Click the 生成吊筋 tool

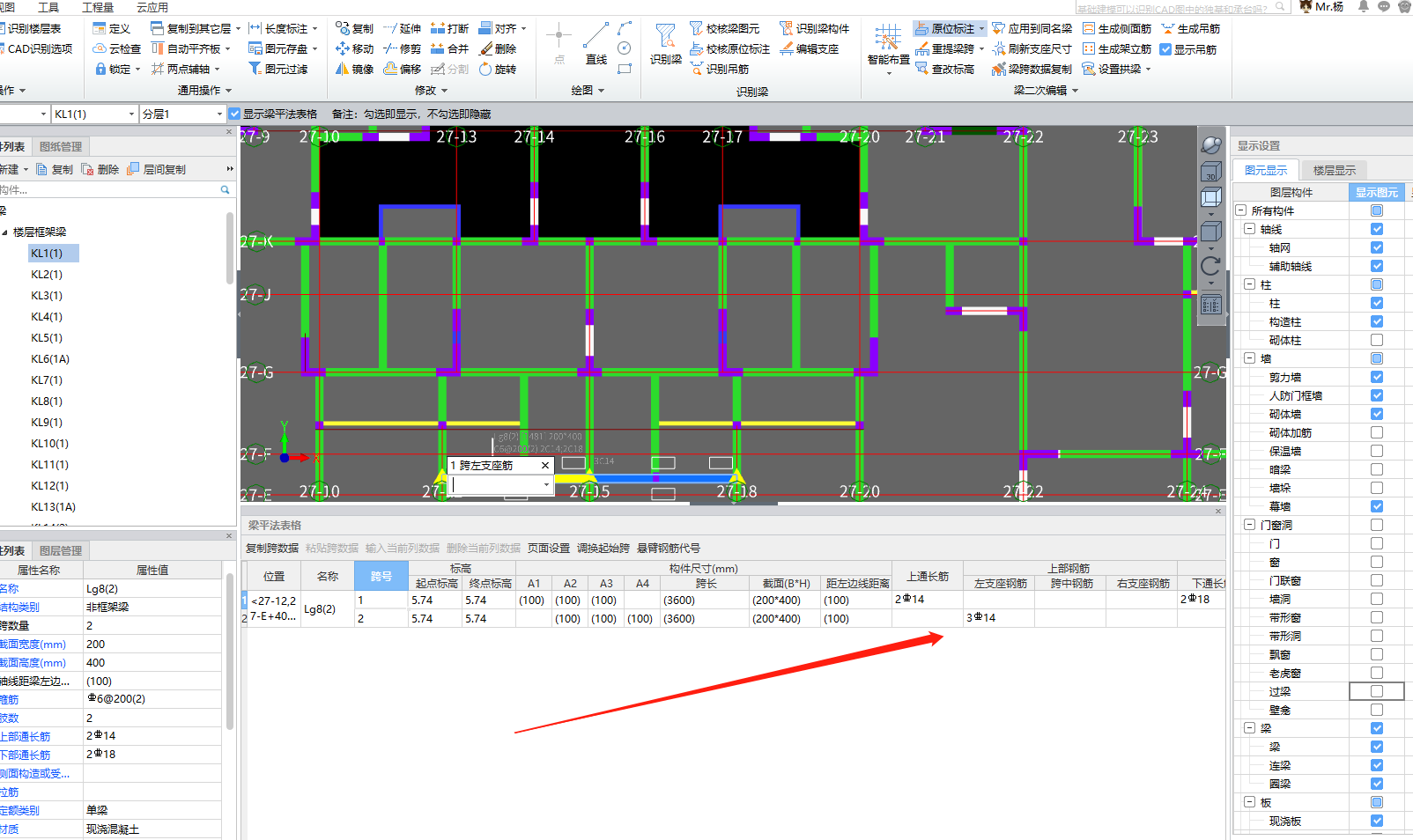1191,29
